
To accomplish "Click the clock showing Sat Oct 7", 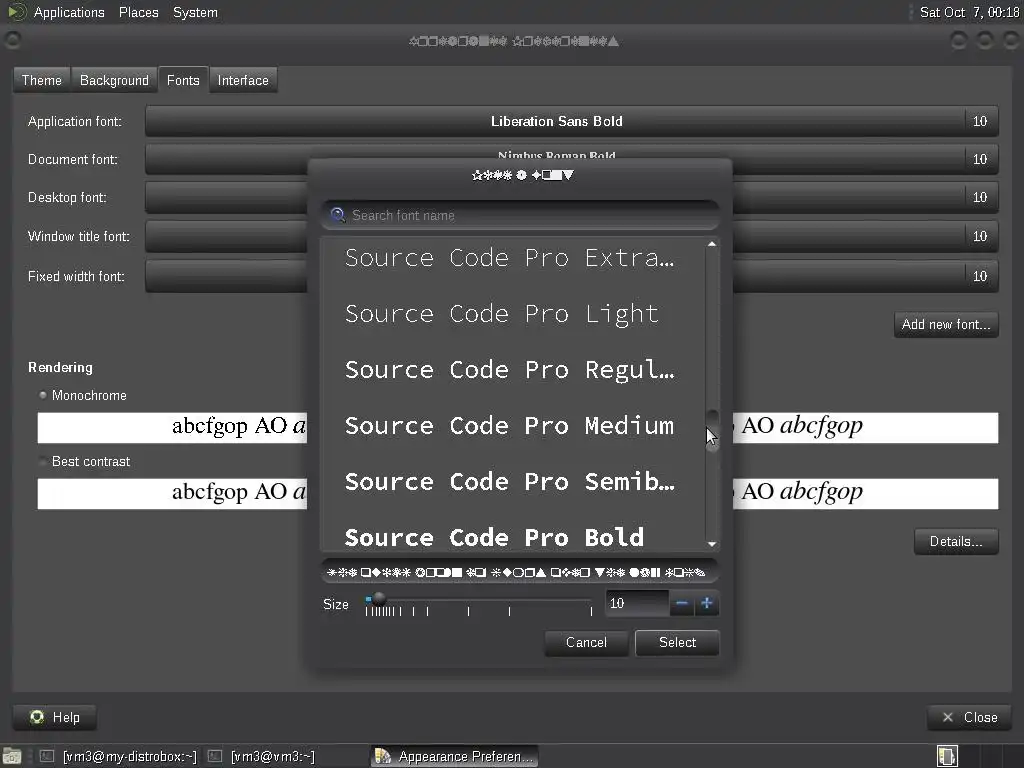I will [969, 12].
